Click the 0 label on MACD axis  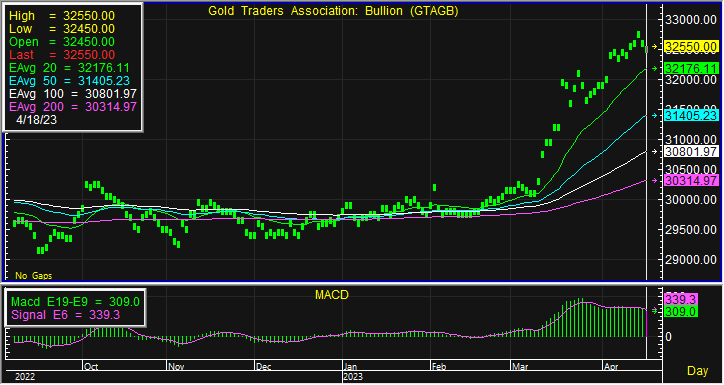coord(668,337)
